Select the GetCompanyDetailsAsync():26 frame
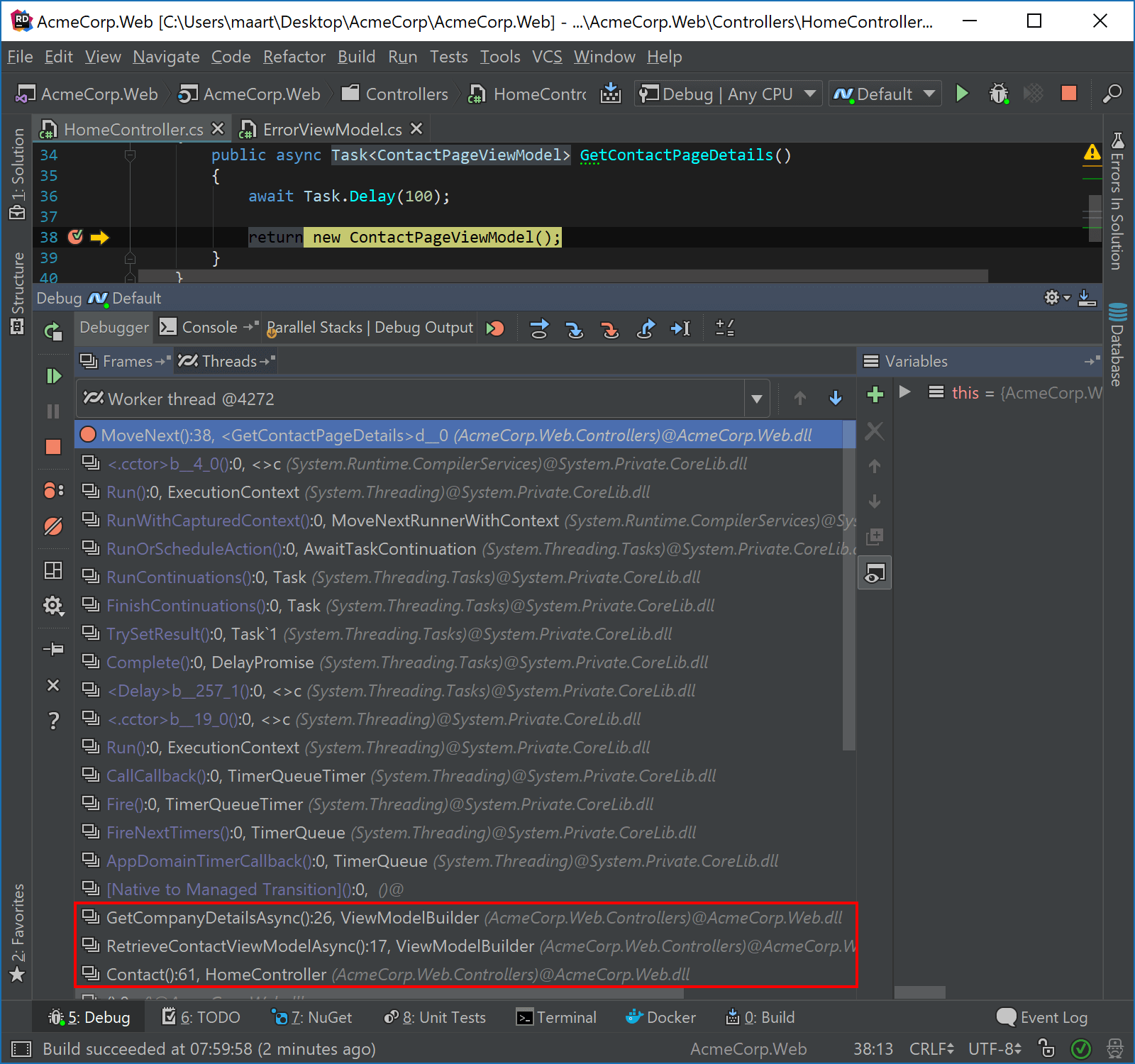 pyautogui.click(x=465, y=917)
